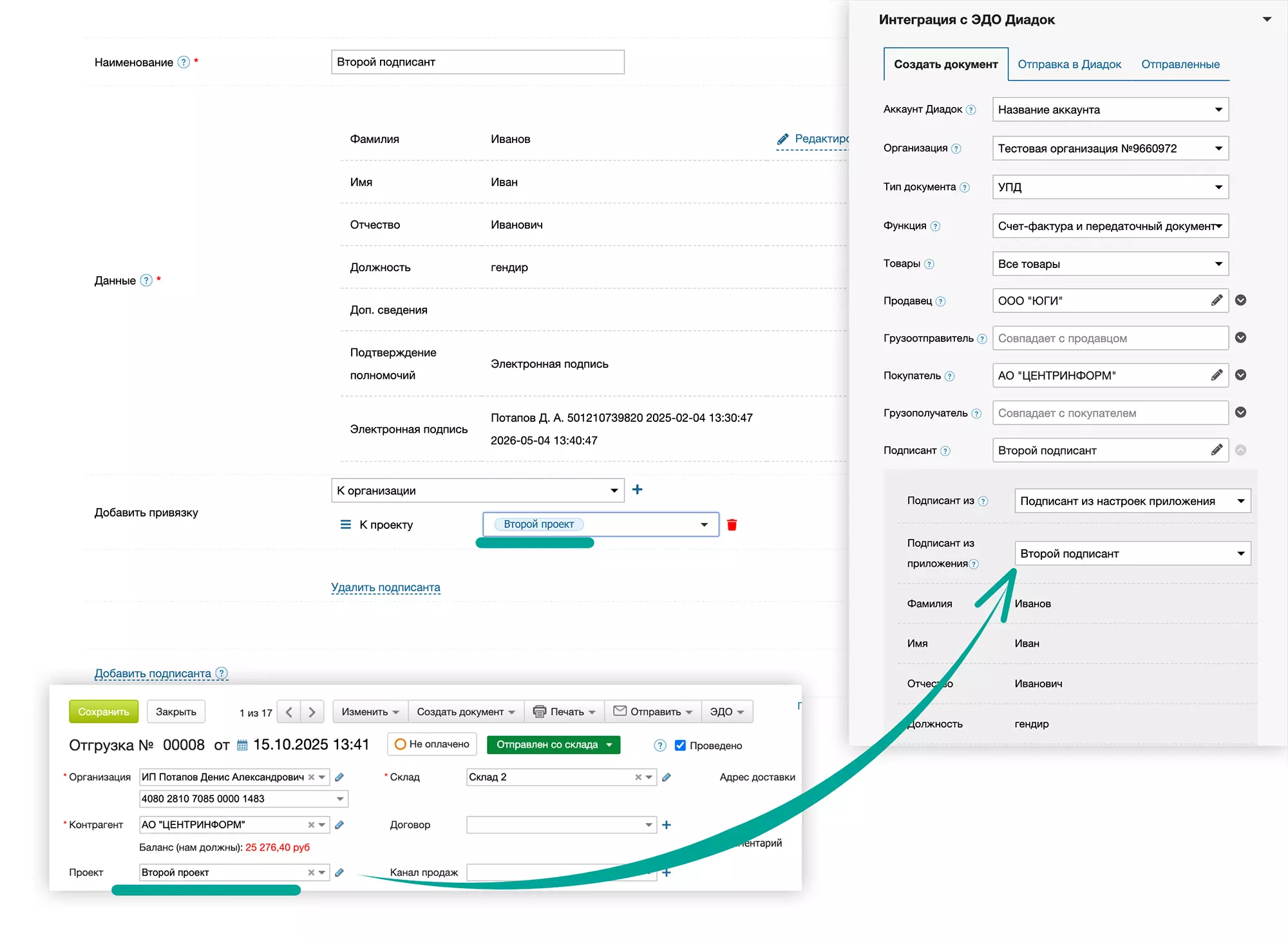This screenshot has width=1288, height=939.
Task: Open the К организации binding dropdown
Action: [477, 491]
